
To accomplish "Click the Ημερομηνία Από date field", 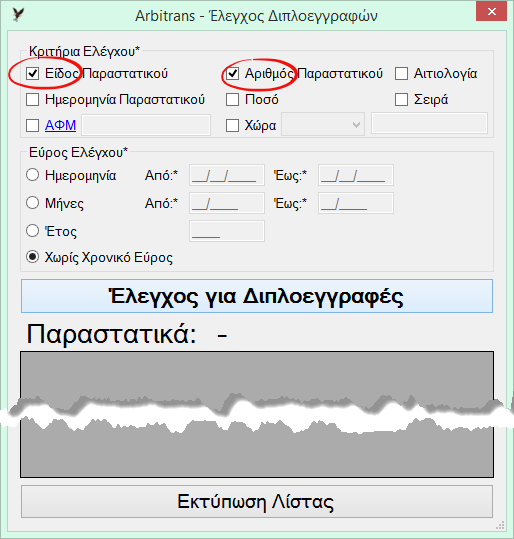I will pos(227,175).
